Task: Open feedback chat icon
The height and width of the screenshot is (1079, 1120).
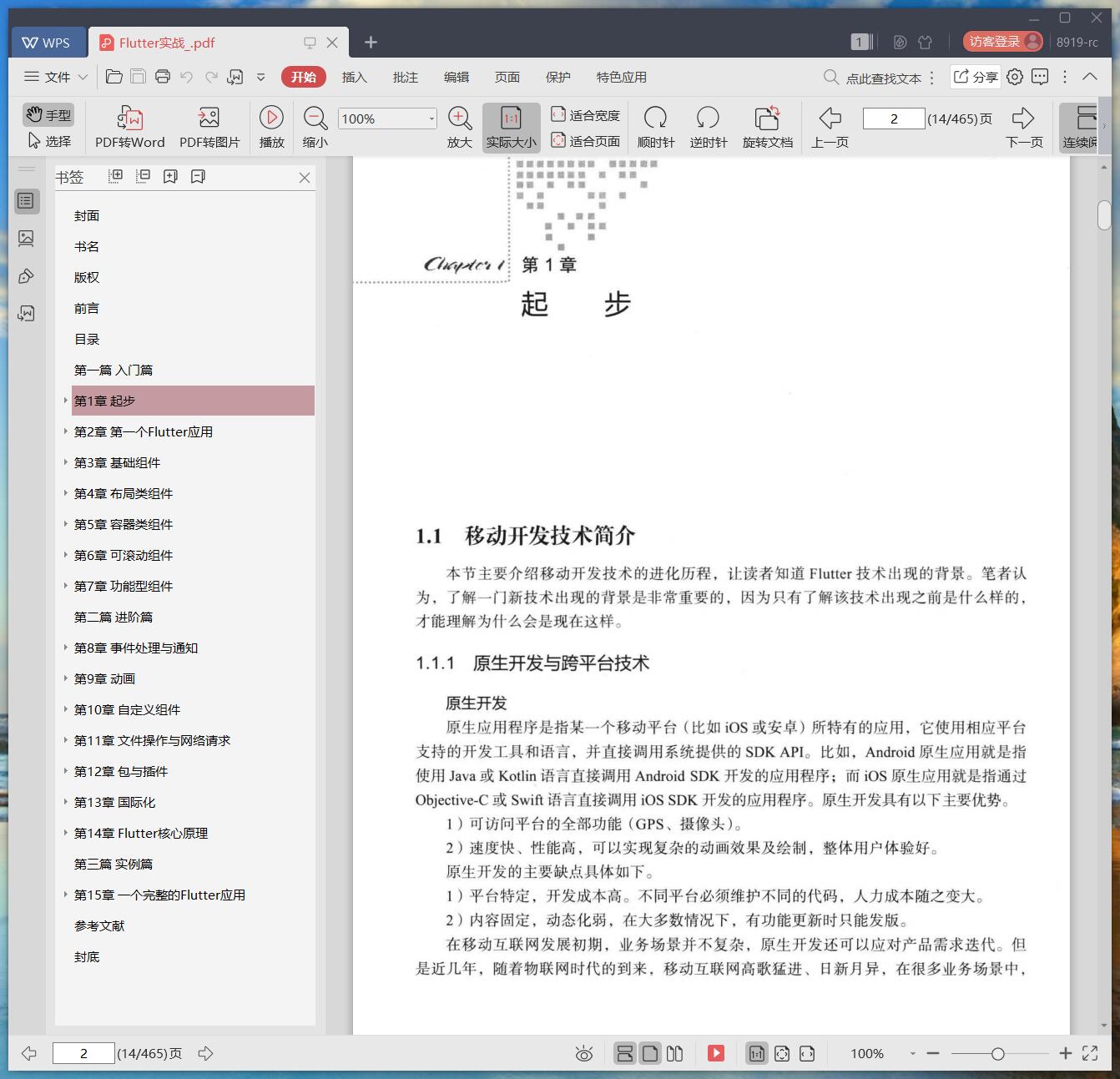Action: [1040, 77]
